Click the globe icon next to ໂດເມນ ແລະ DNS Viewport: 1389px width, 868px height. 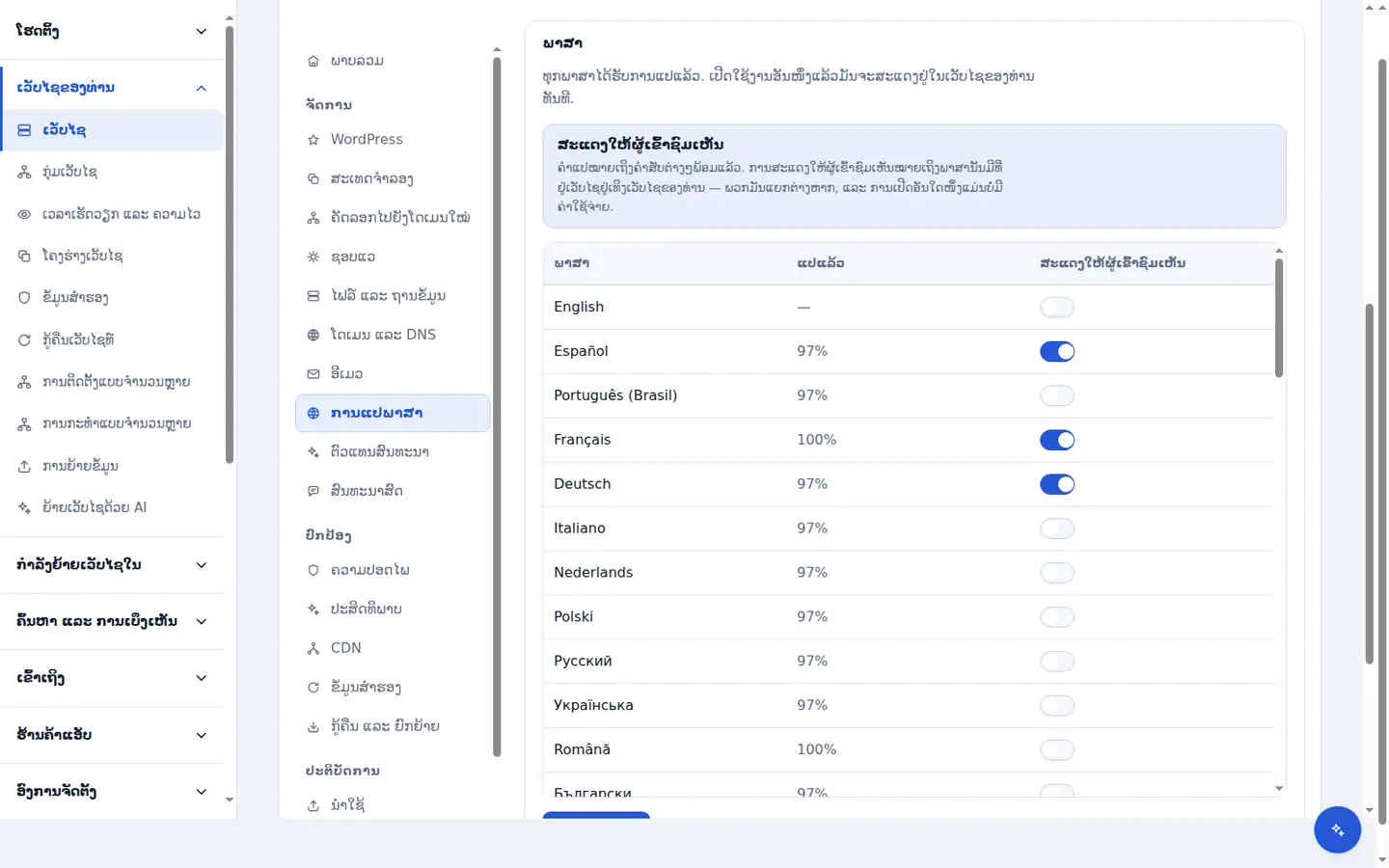313,335
